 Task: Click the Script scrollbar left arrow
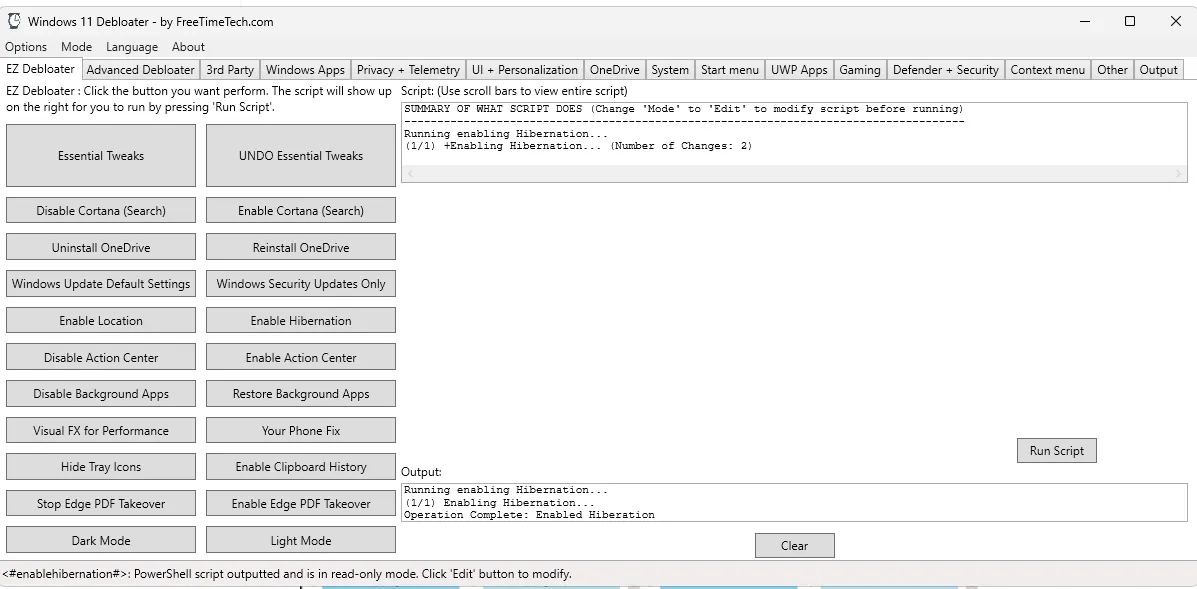[409, 174]
